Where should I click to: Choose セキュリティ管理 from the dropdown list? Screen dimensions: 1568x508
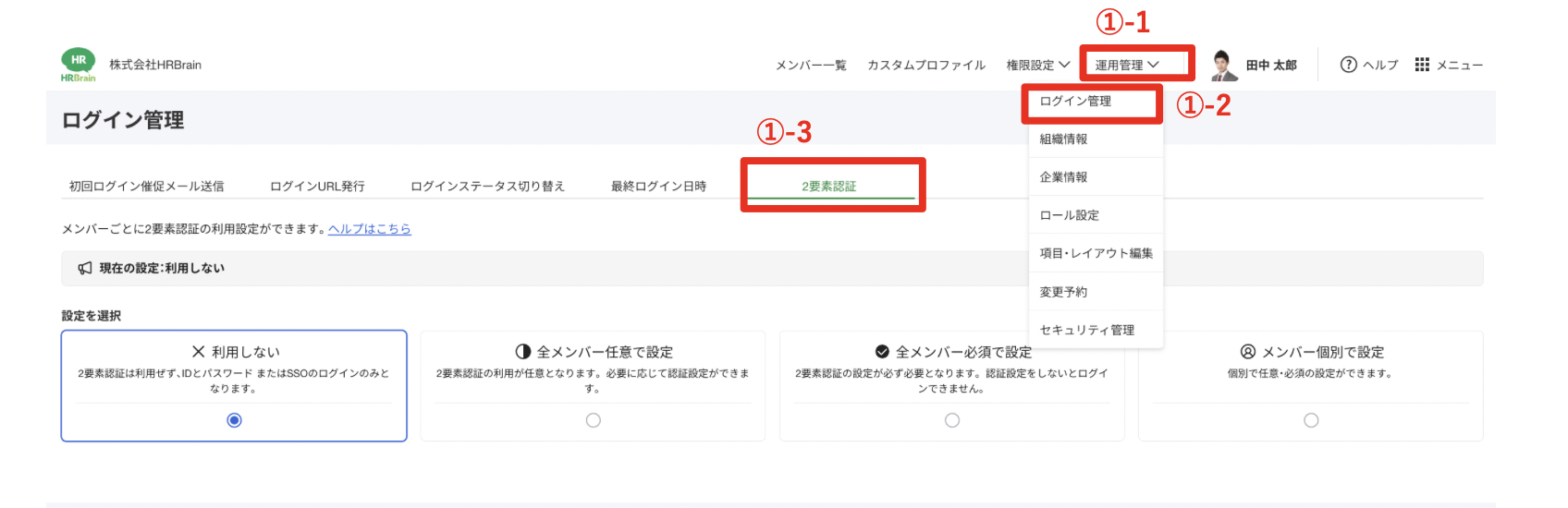tap(1086, 330)
